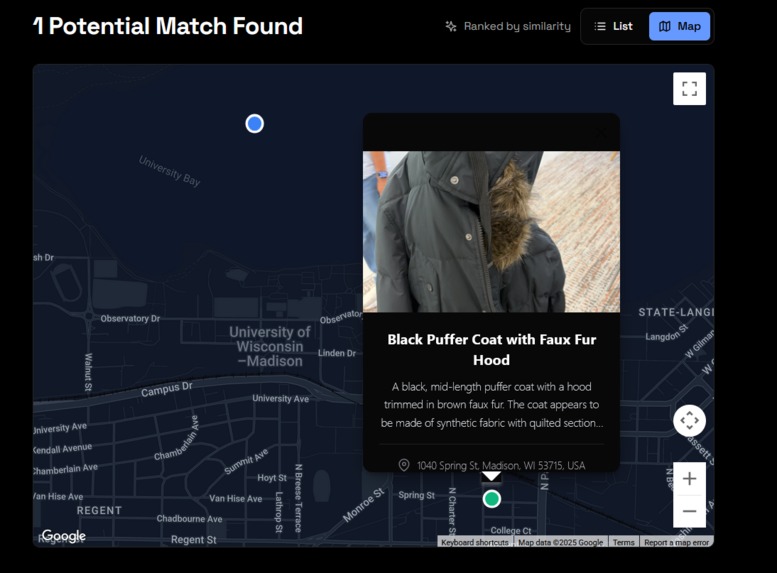This screenshot has width=777, height=573.
Task: Click the location pin icon beside the address
Action: (404, 465)
